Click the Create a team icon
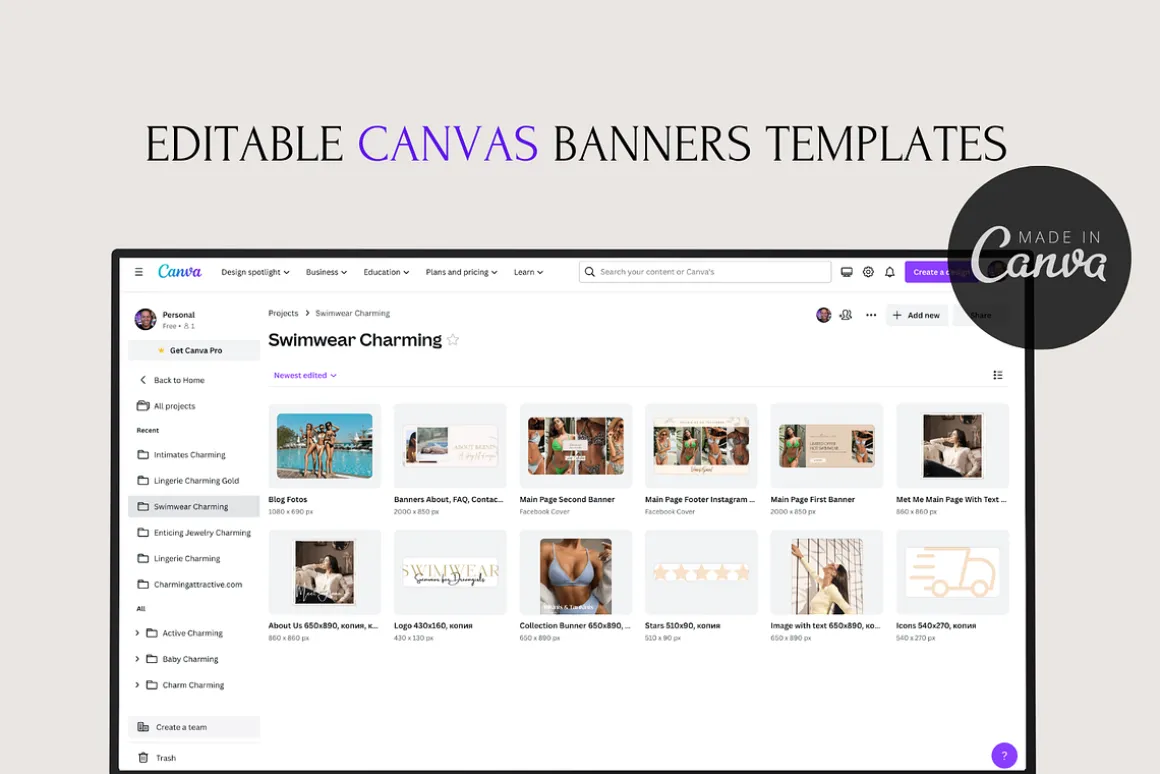This screenshot has width=1160, height=774. click(x=143, y=727)
